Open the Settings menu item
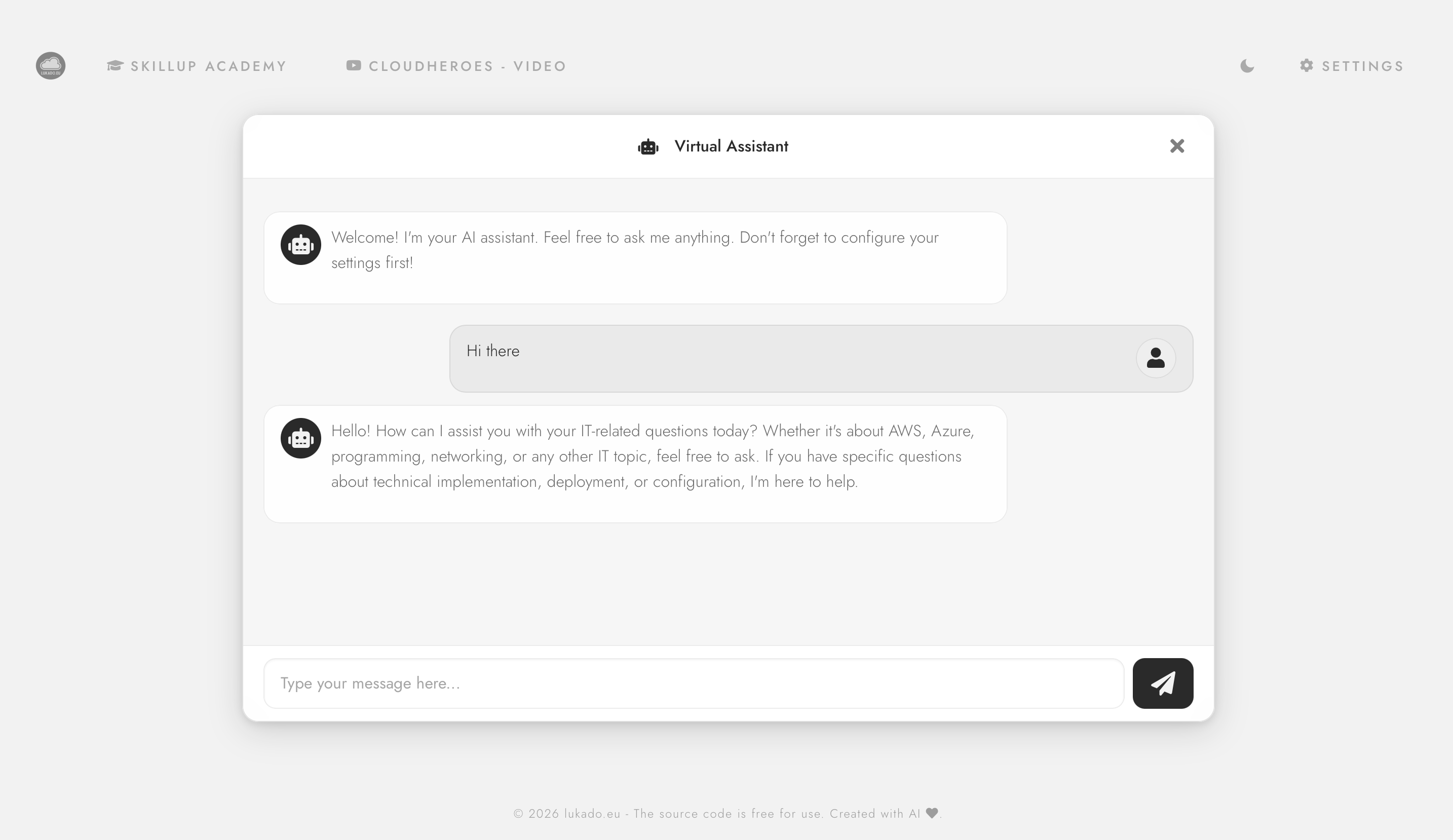This screenshot has width=1453, height=840. coord(1362,66)
